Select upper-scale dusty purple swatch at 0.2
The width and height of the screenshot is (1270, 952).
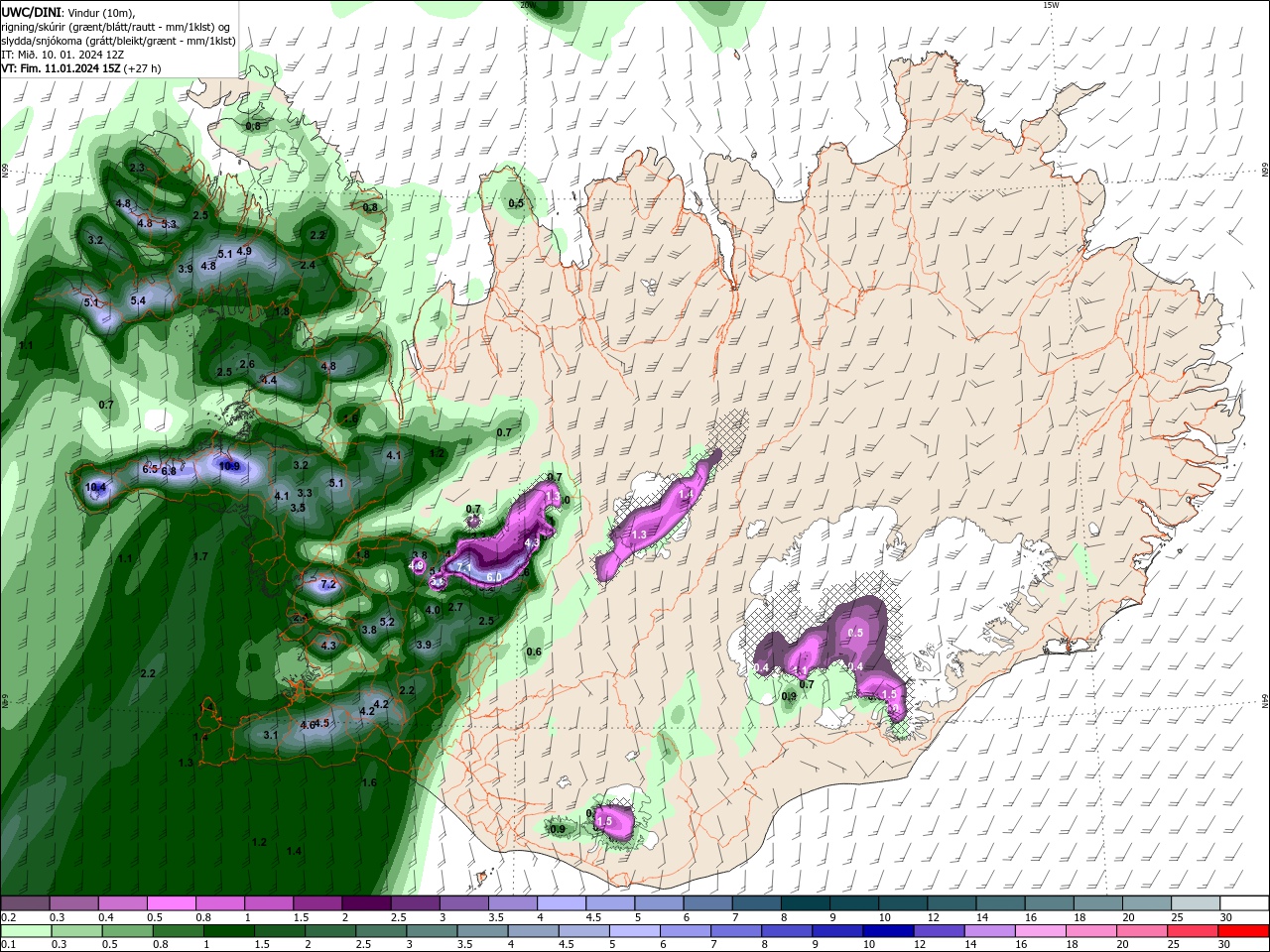[25, 903]
